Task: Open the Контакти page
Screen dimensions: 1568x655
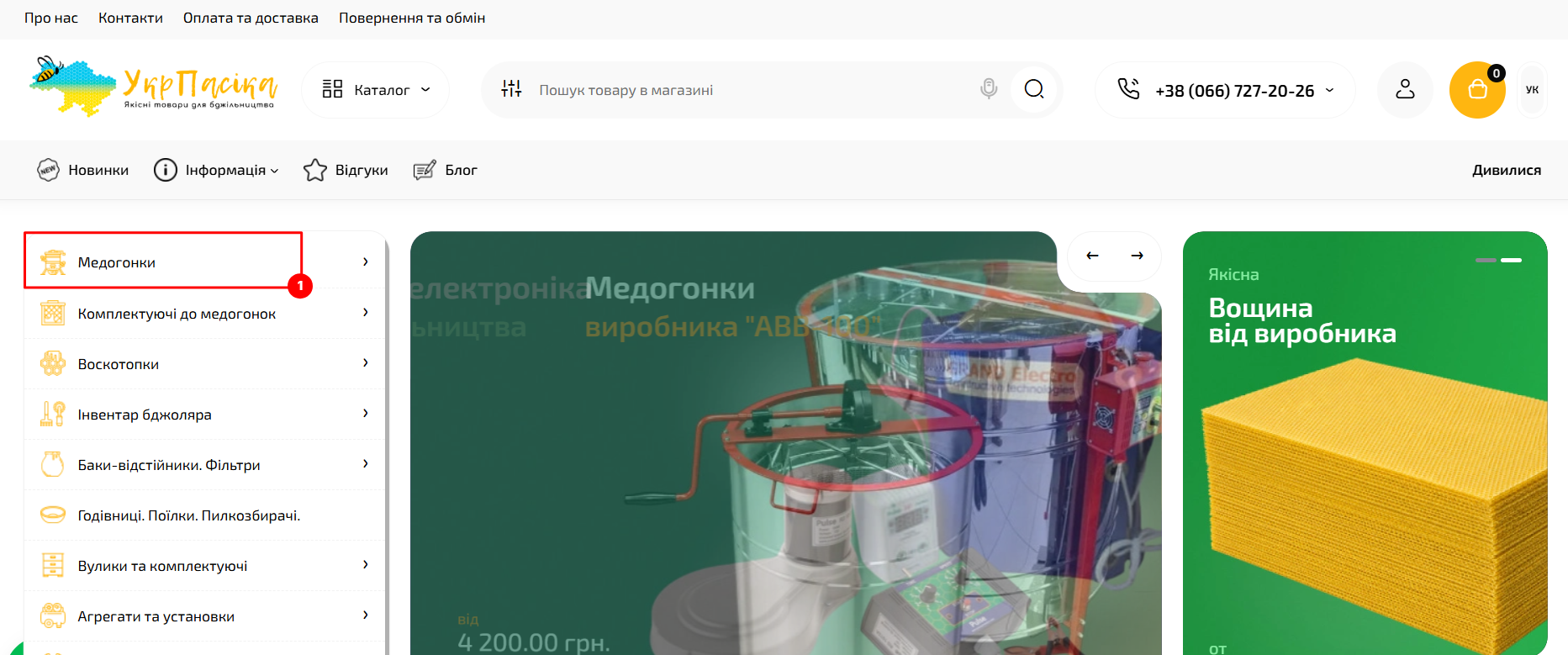Action: point(130,18)
